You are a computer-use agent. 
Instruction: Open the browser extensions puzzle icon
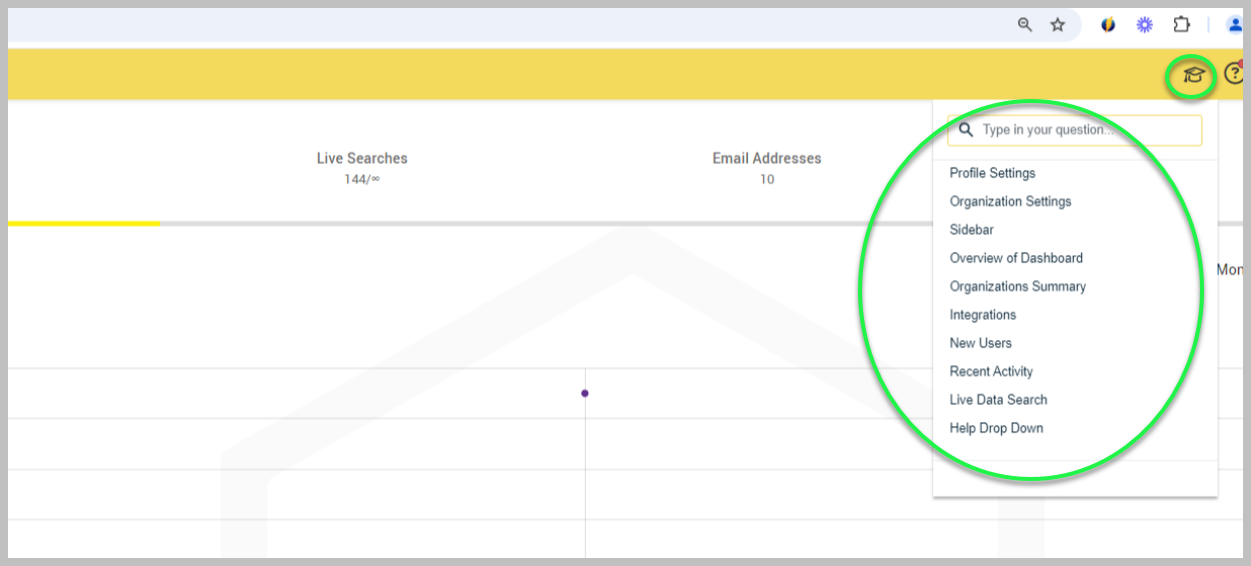coord(1181,25)
